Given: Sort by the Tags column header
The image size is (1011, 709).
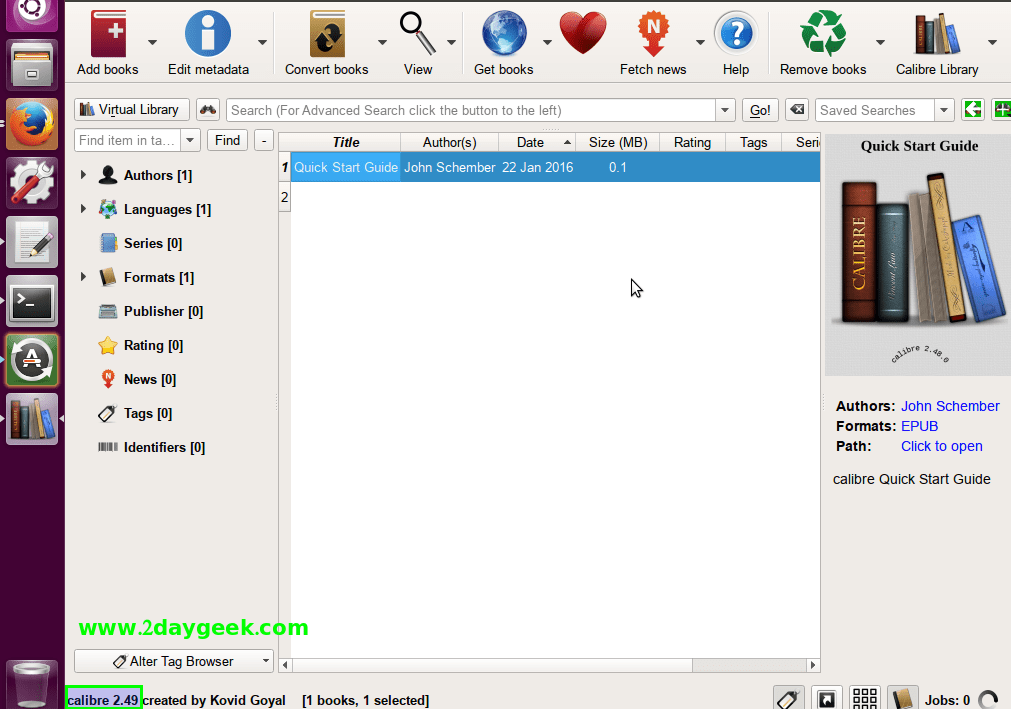Looking at the screenshot, I should point(753,142).
